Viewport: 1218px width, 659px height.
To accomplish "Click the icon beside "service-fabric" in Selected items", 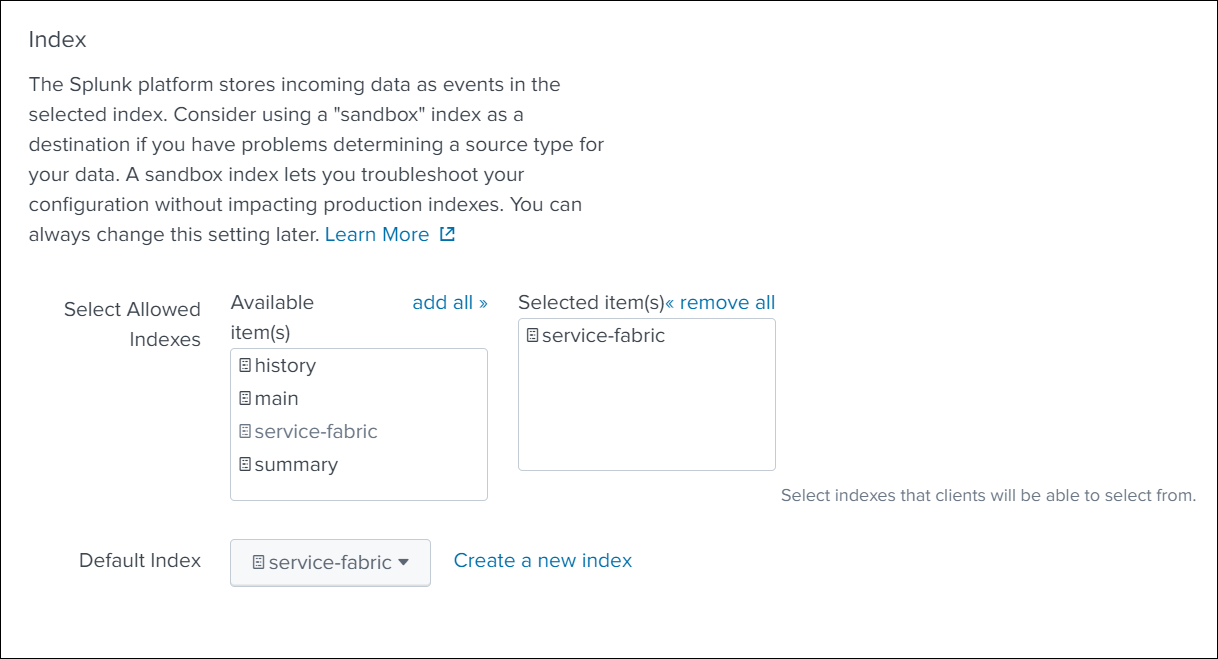I will 533,336.
